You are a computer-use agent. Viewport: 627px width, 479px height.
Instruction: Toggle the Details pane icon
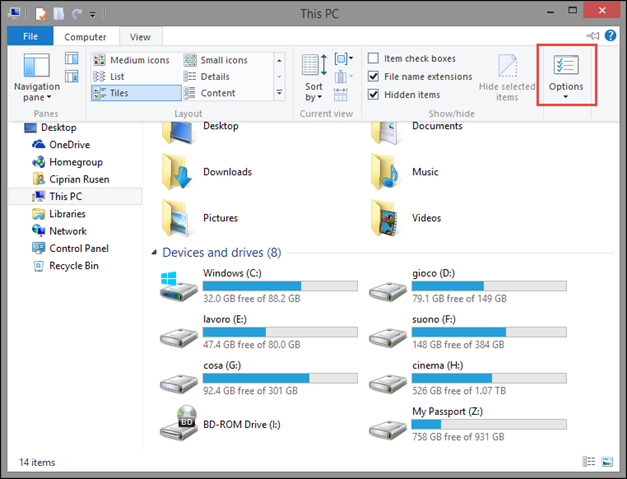click(x=72, y=76)
